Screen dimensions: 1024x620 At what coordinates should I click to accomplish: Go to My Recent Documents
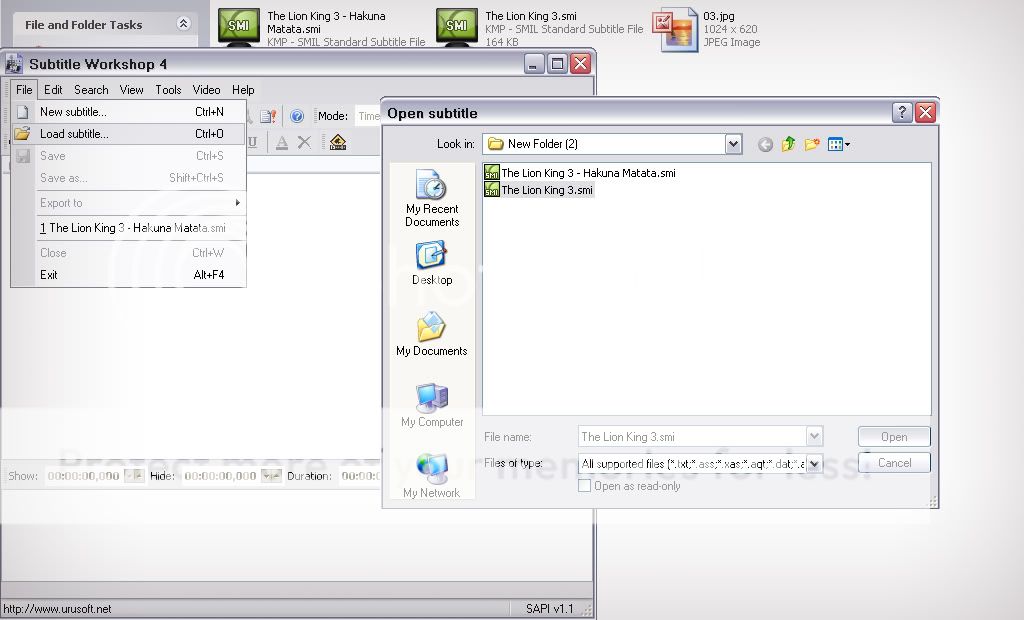coord(432,198)
